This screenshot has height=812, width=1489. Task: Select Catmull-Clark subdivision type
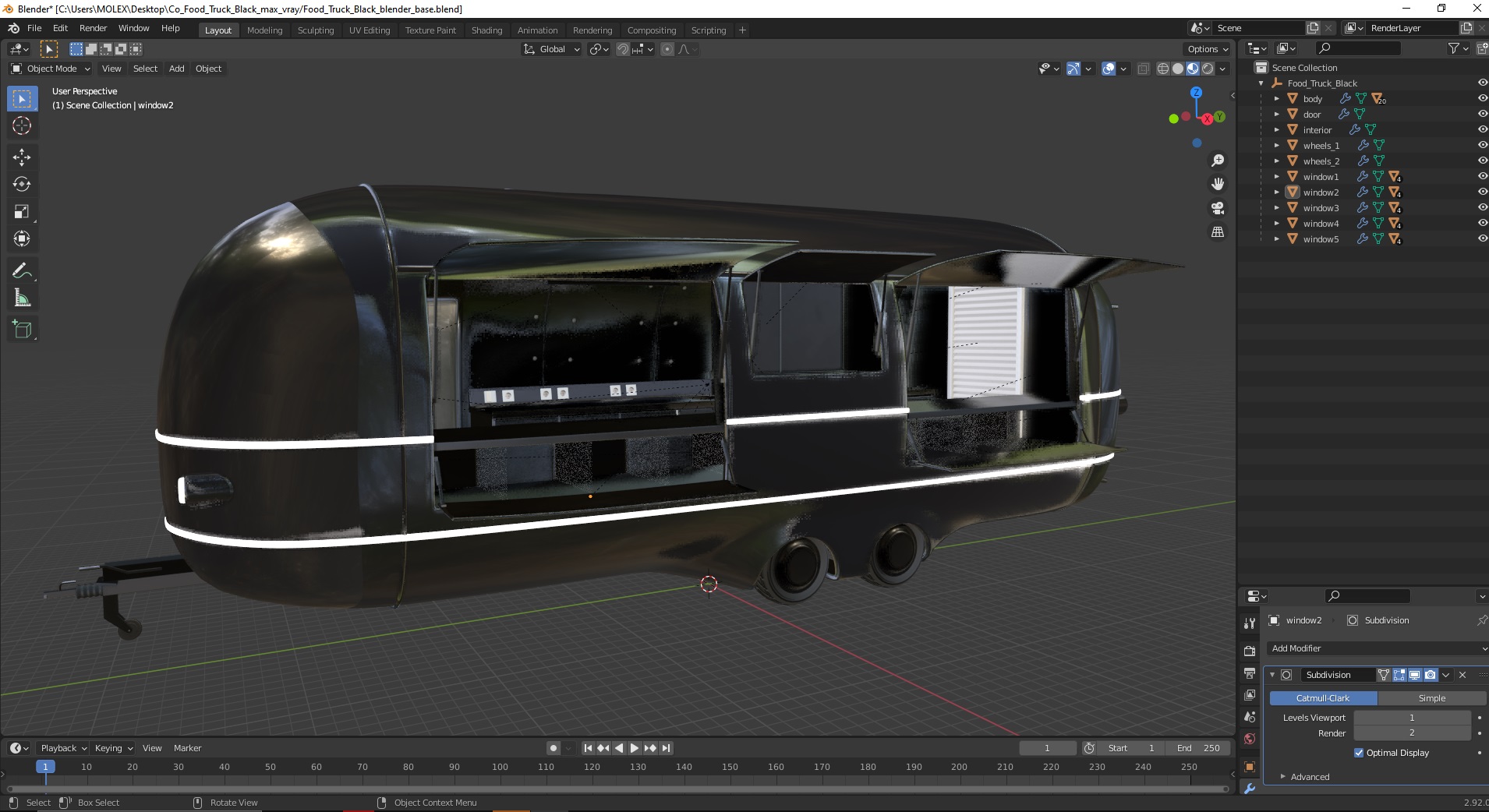coord(1323,698)
